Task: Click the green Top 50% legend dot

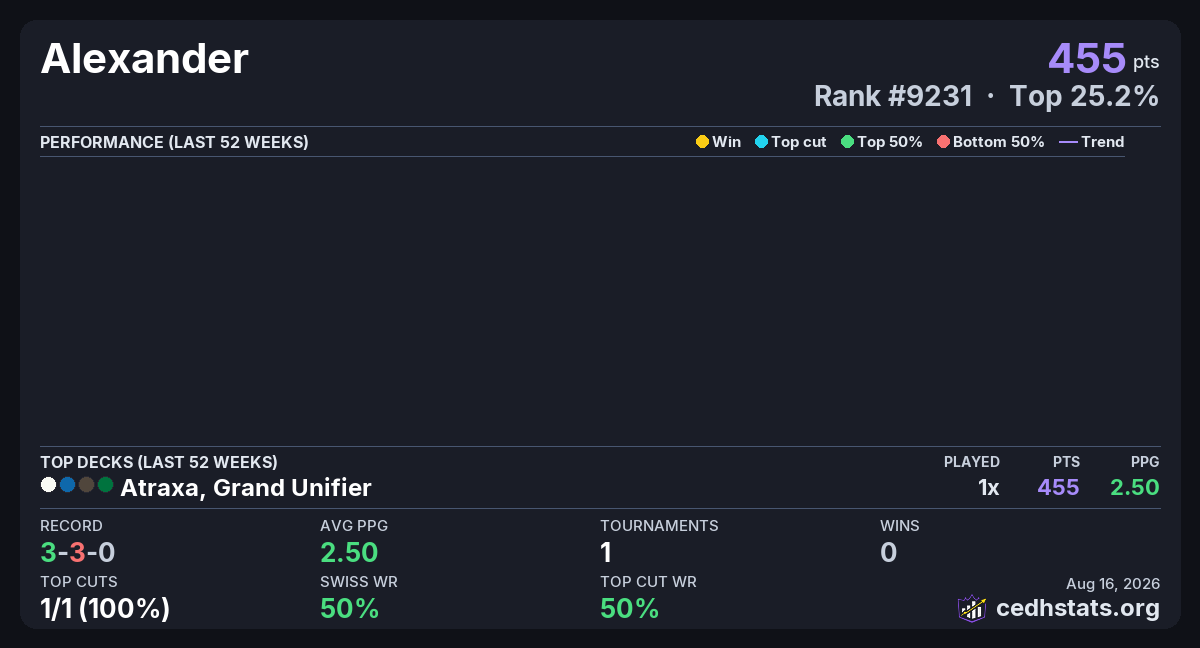Action: tap(848, 142)
